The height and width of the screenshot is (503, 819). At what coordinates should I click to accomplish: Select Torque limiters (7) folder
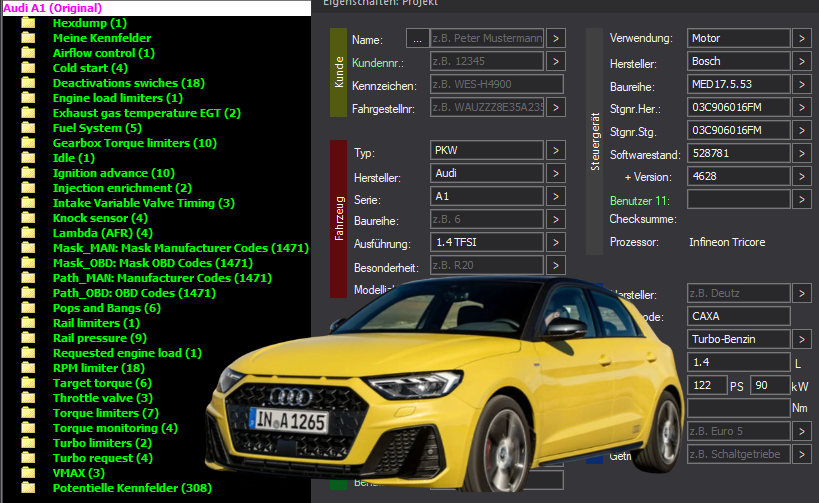coord(106,413)
